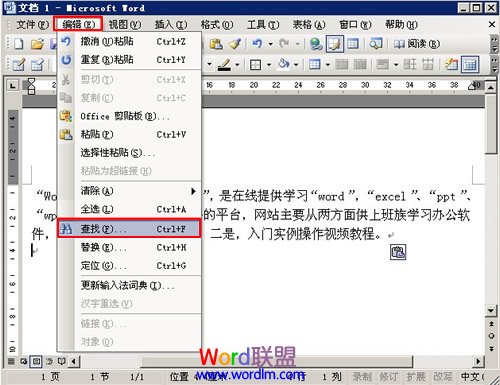Click the cell alignment icon
This screenshot has width=500, height=385.
(382, 64)
